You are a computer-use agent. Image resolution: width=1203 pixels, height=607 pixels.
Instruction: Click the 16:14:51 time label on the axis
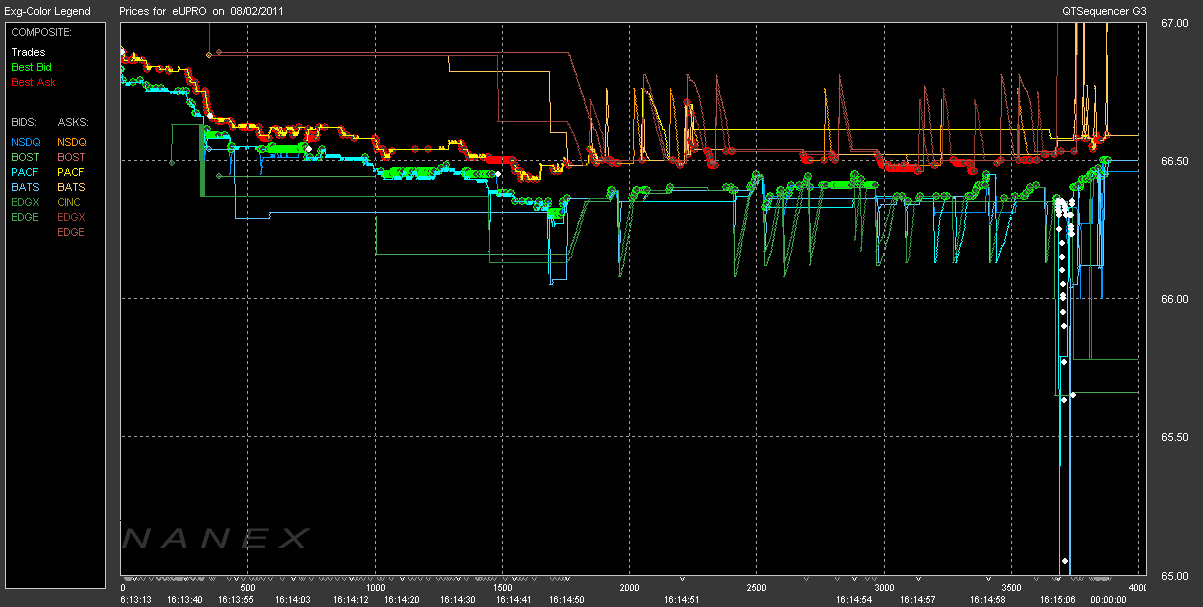point(683,599)
